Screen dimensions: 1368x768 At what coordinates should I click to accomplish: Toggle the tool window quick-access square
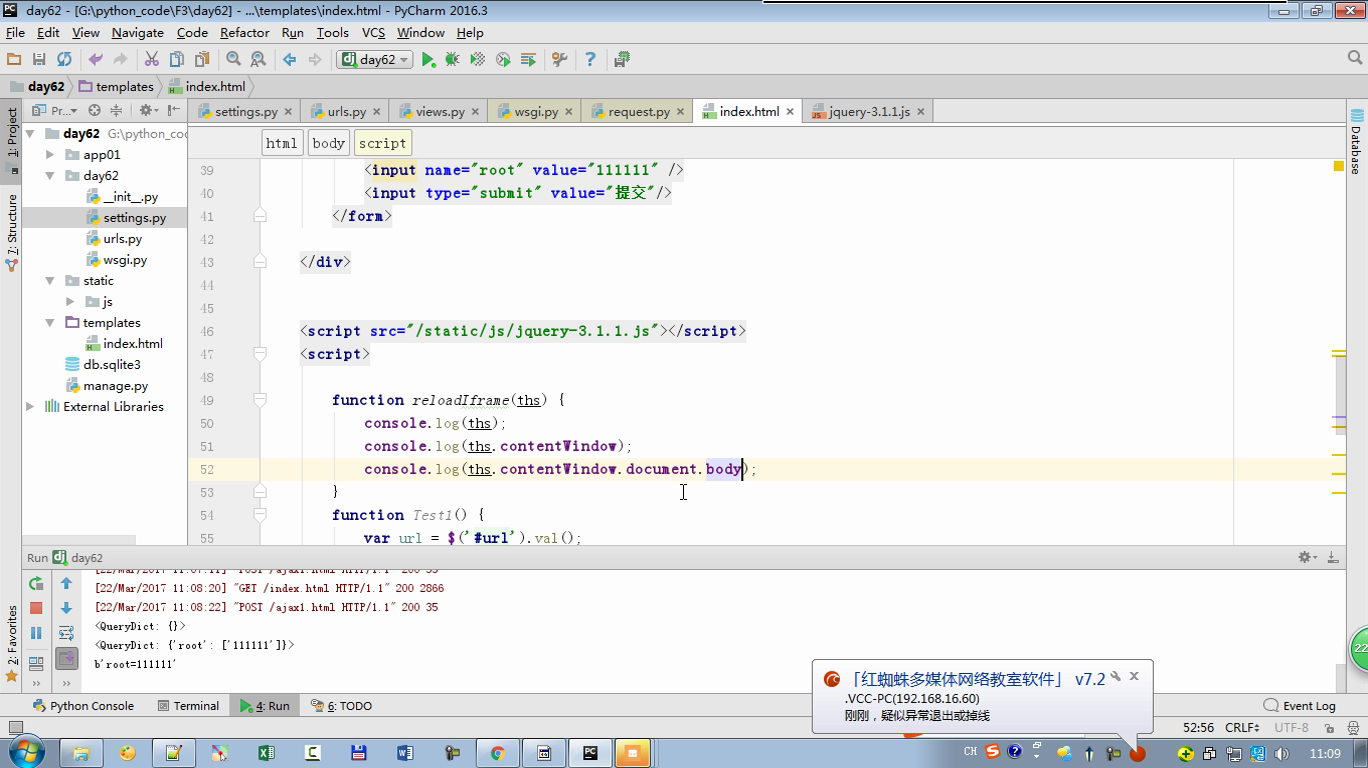15,728
